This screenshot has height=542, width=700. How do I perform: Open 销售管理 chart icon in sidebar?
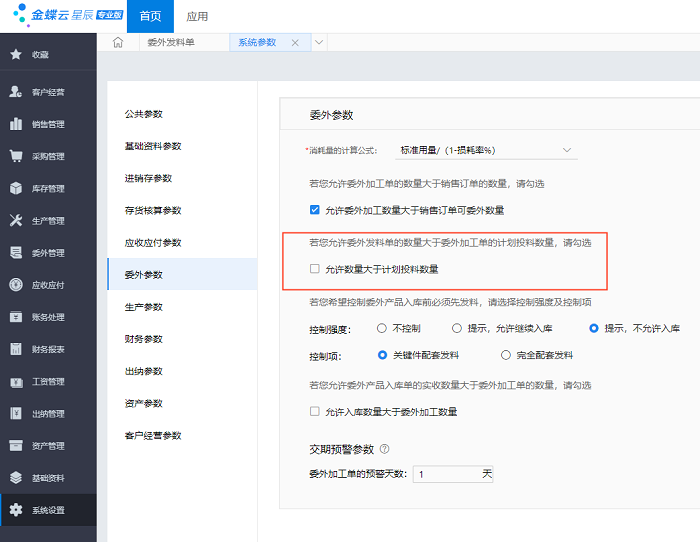pyautogui.click(x=16, y=124)
